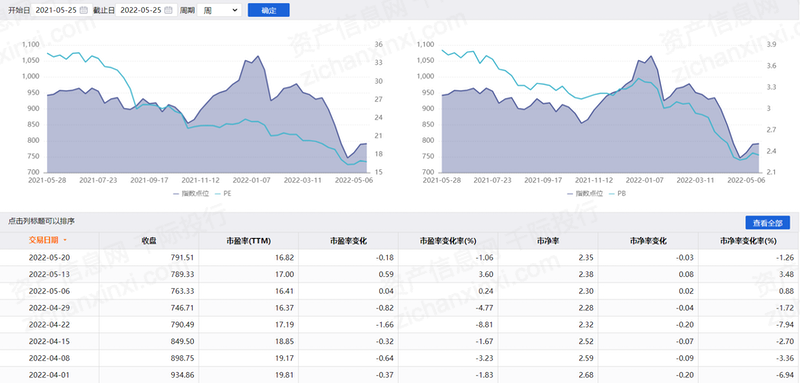Click PE change rate -8.81
The height and width of the screenshot is (383, 800).
click(485, 324)
